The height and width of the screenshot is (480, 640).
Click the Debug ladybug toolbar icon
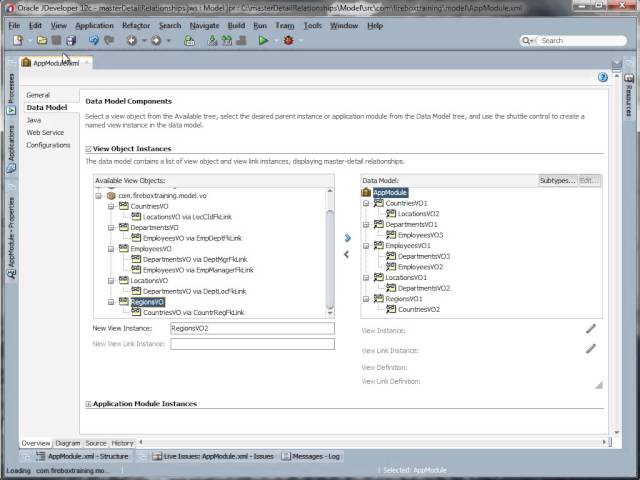coord(289,40)
